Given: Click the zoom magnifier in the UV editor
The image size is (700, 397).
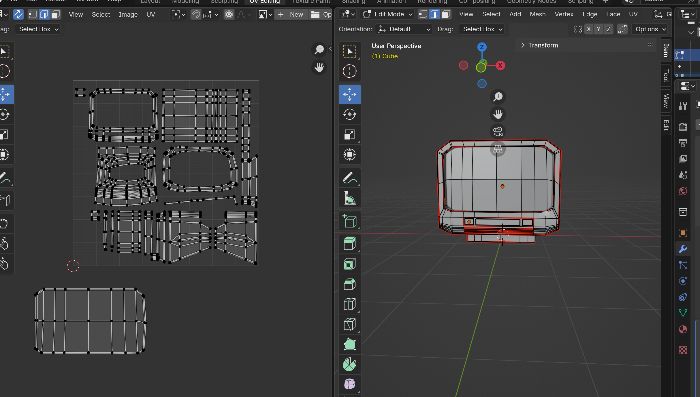Looking at the screenshot, I should pyautogui.click(x=319, y=50).
